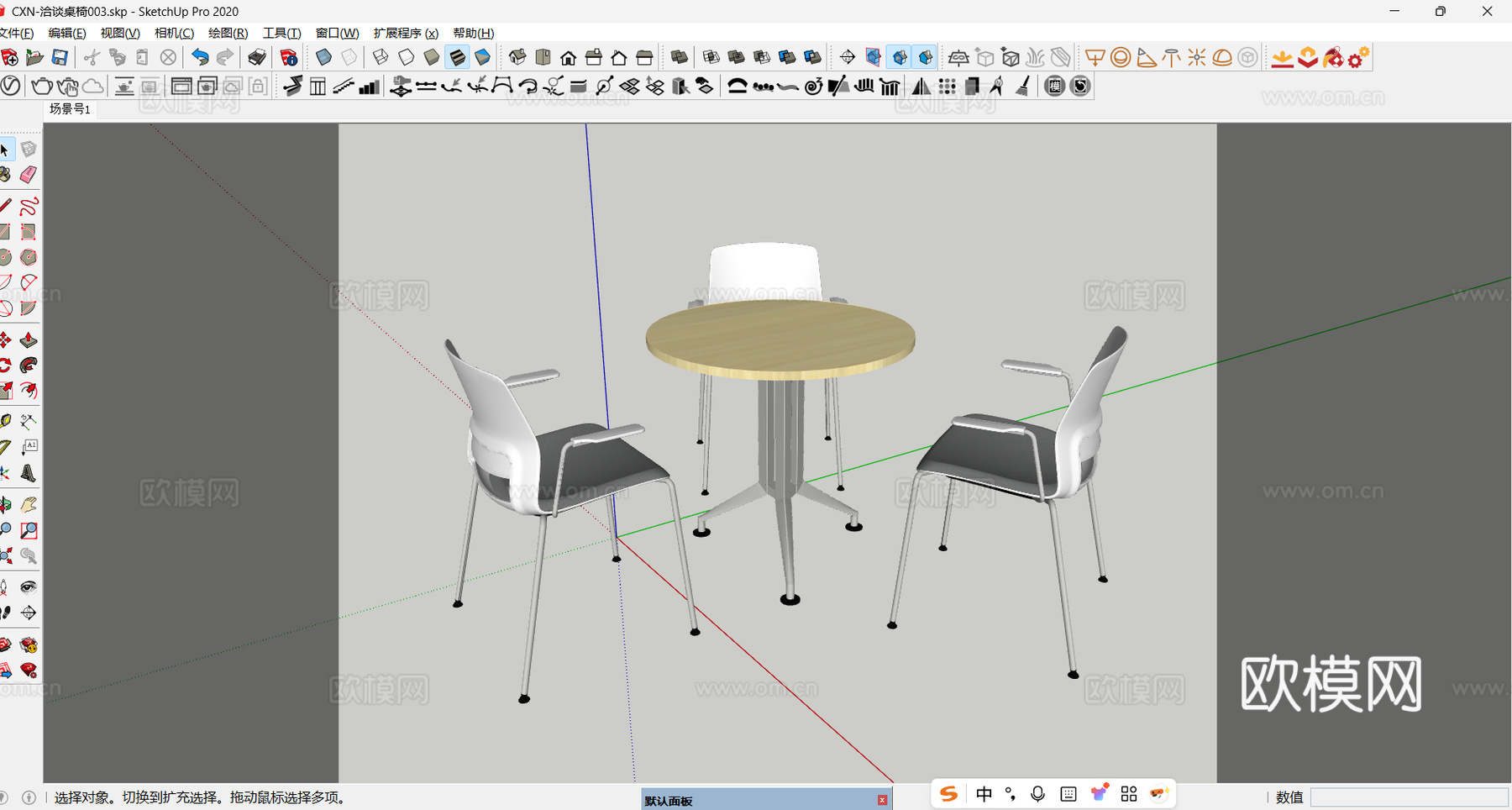Enable Hidden Line face style
The height and width of the screenshot is (810, 1512).
[x=407, y=57]
